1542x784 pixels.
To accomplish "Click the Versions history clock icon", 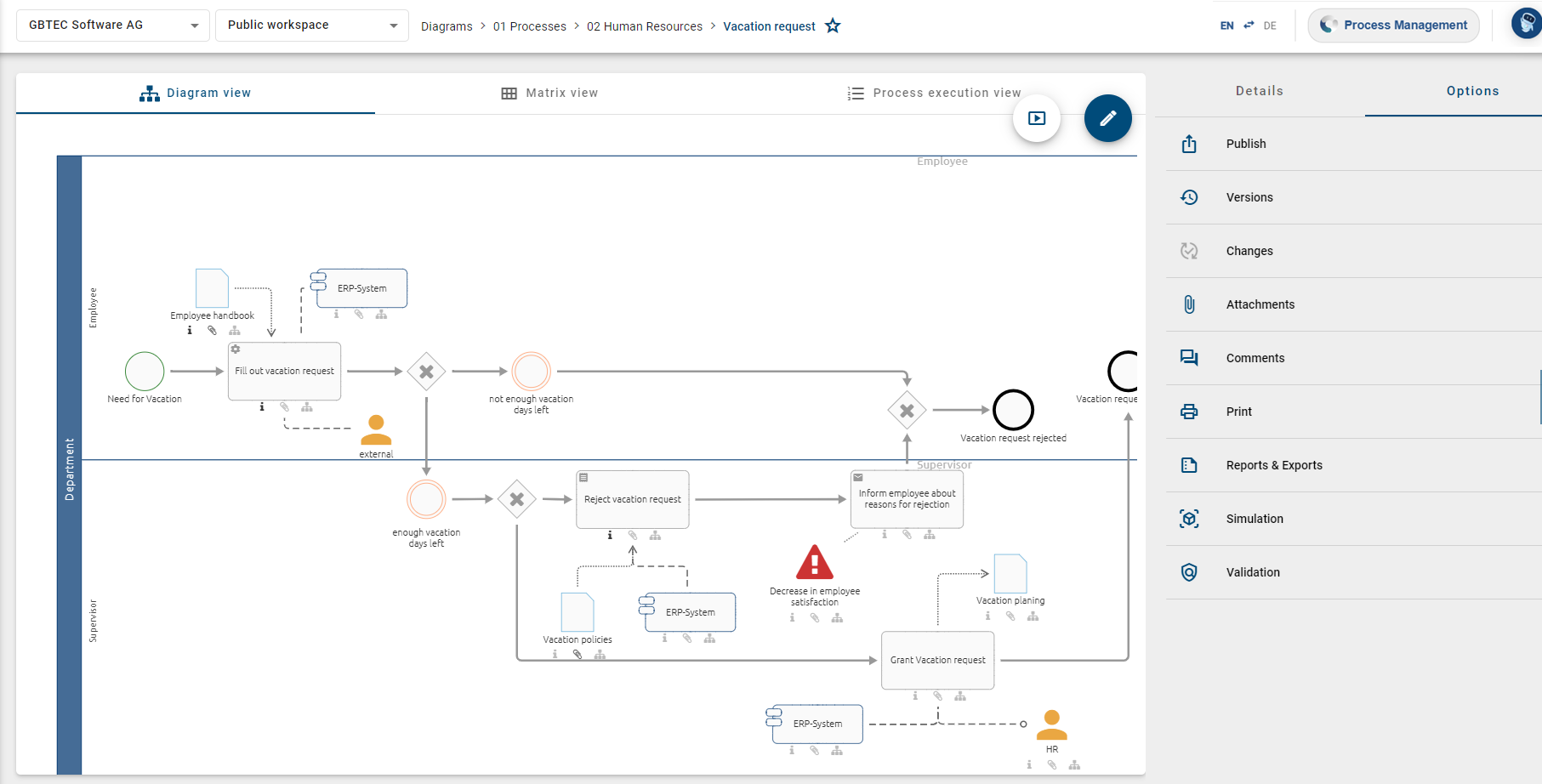I will [1189, 197].
